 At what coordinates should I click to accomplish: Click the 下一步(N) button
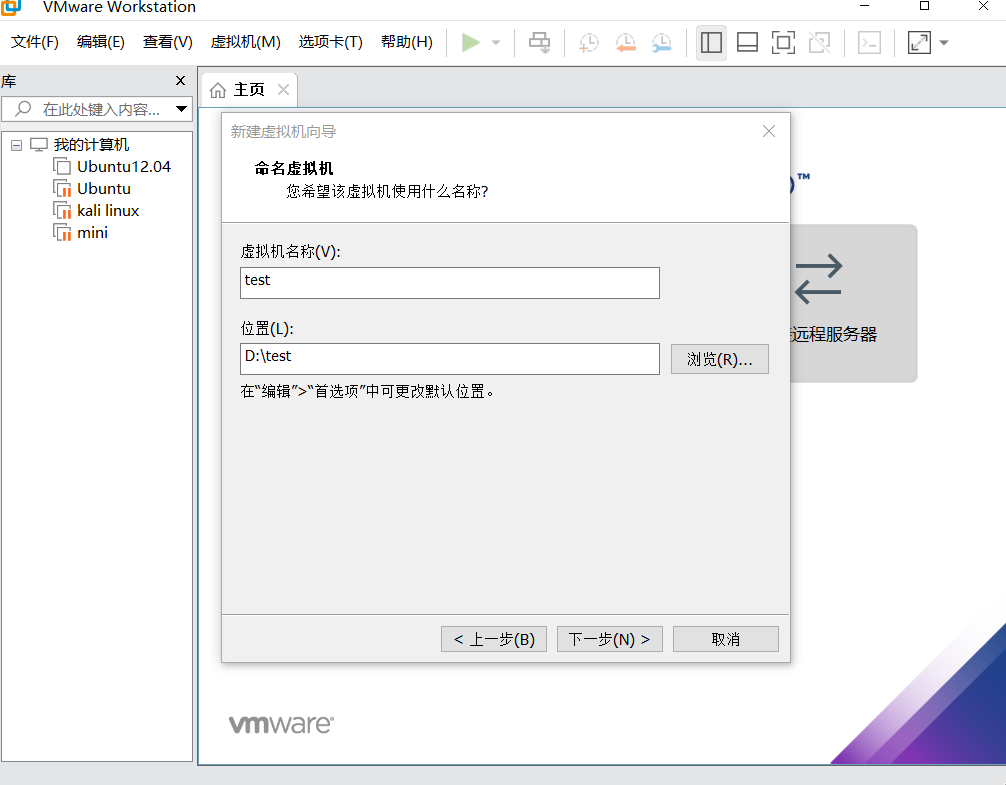click(609, 638)
